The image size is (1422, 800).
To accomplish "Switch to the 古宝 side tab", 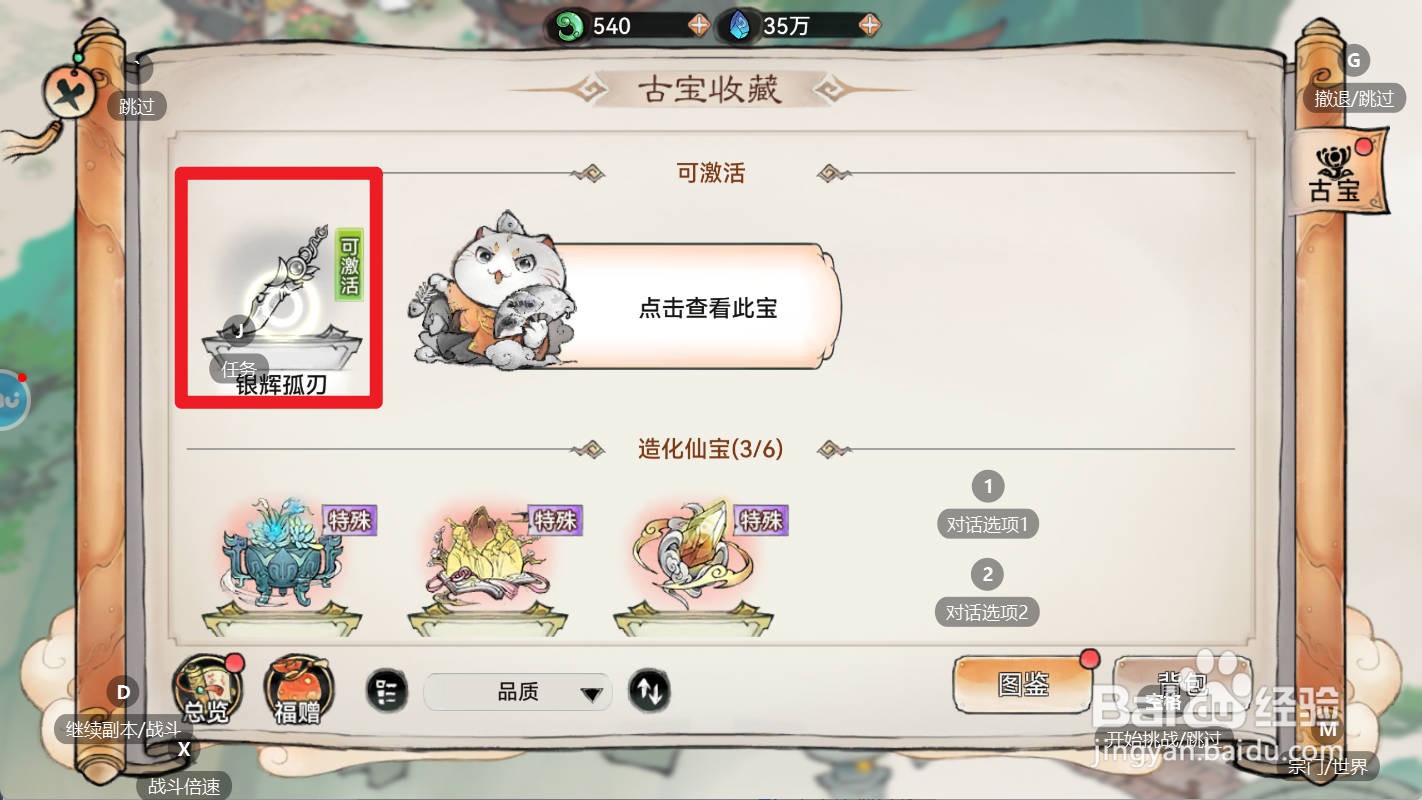I will tap(1338, 171).
